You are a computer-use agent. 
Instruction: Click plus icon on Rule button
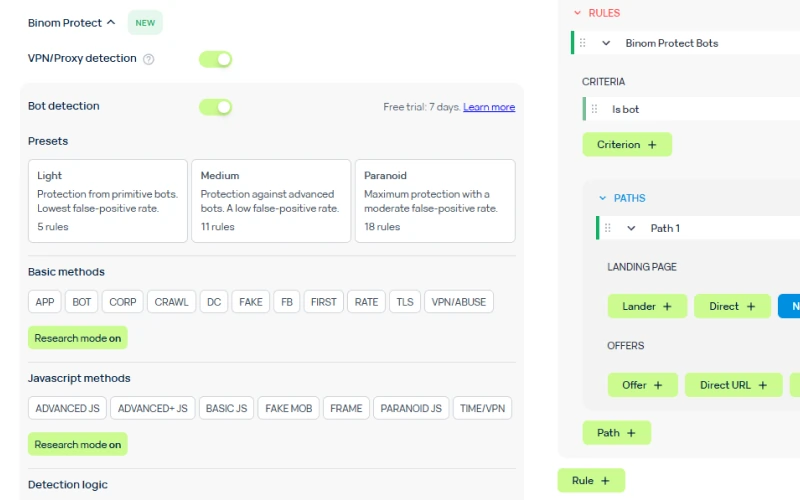click(x=605, y=481)
